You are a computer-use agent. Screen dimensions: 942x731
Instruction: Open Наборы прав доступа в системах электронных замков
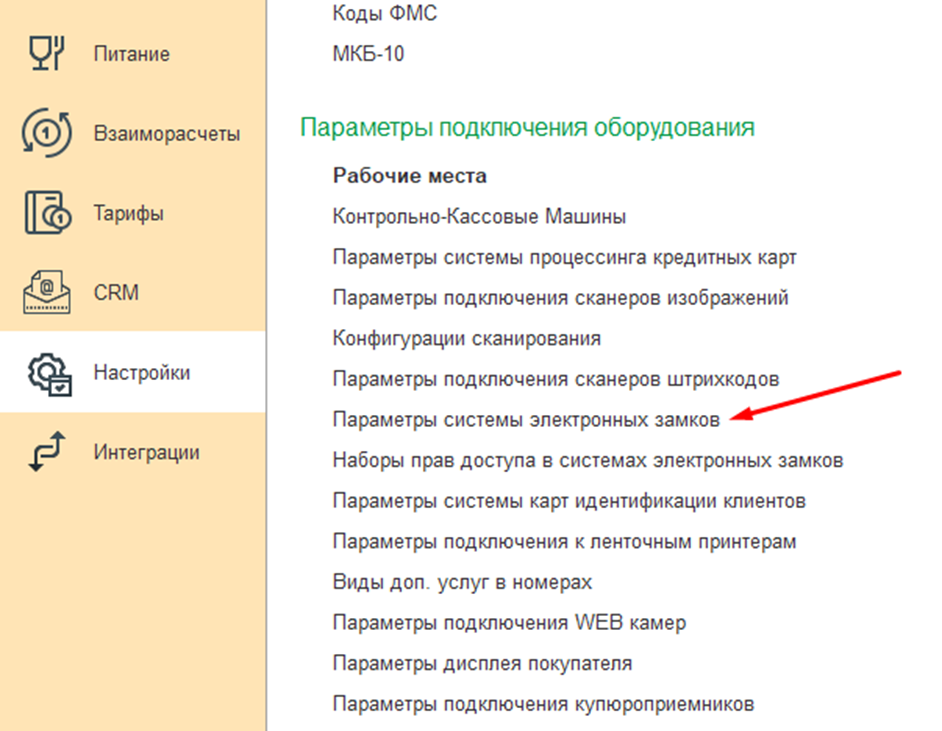coord(588,460)
